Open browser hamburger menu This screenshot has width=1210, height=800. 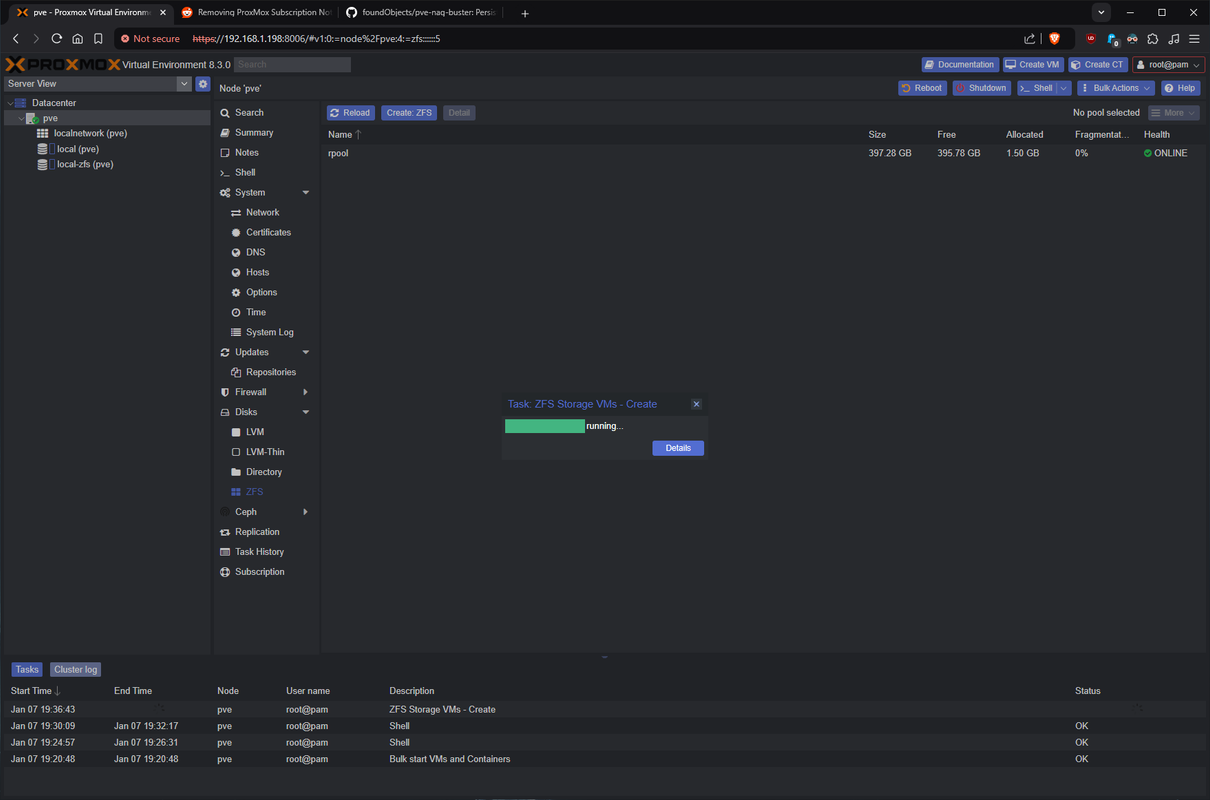(1194, 38)
